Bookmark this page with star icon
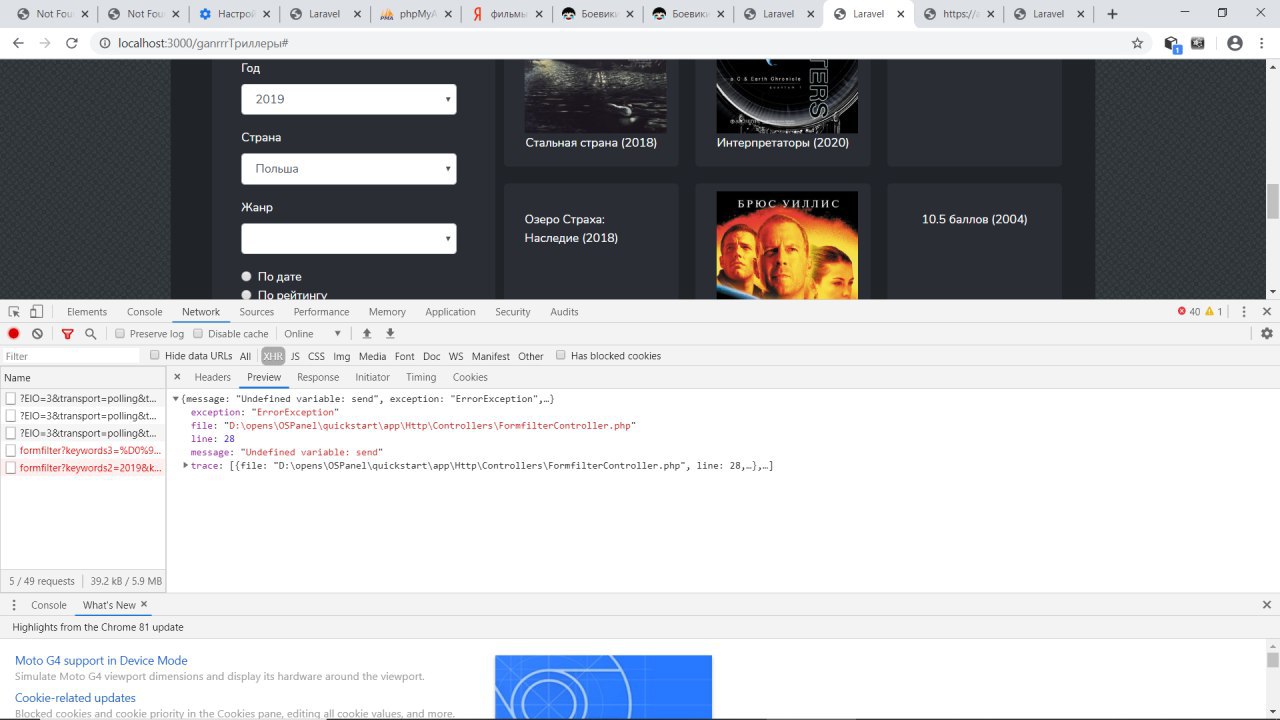Image resolution: width=1280 pixels, height=720 pixels. coord(1137,43)
